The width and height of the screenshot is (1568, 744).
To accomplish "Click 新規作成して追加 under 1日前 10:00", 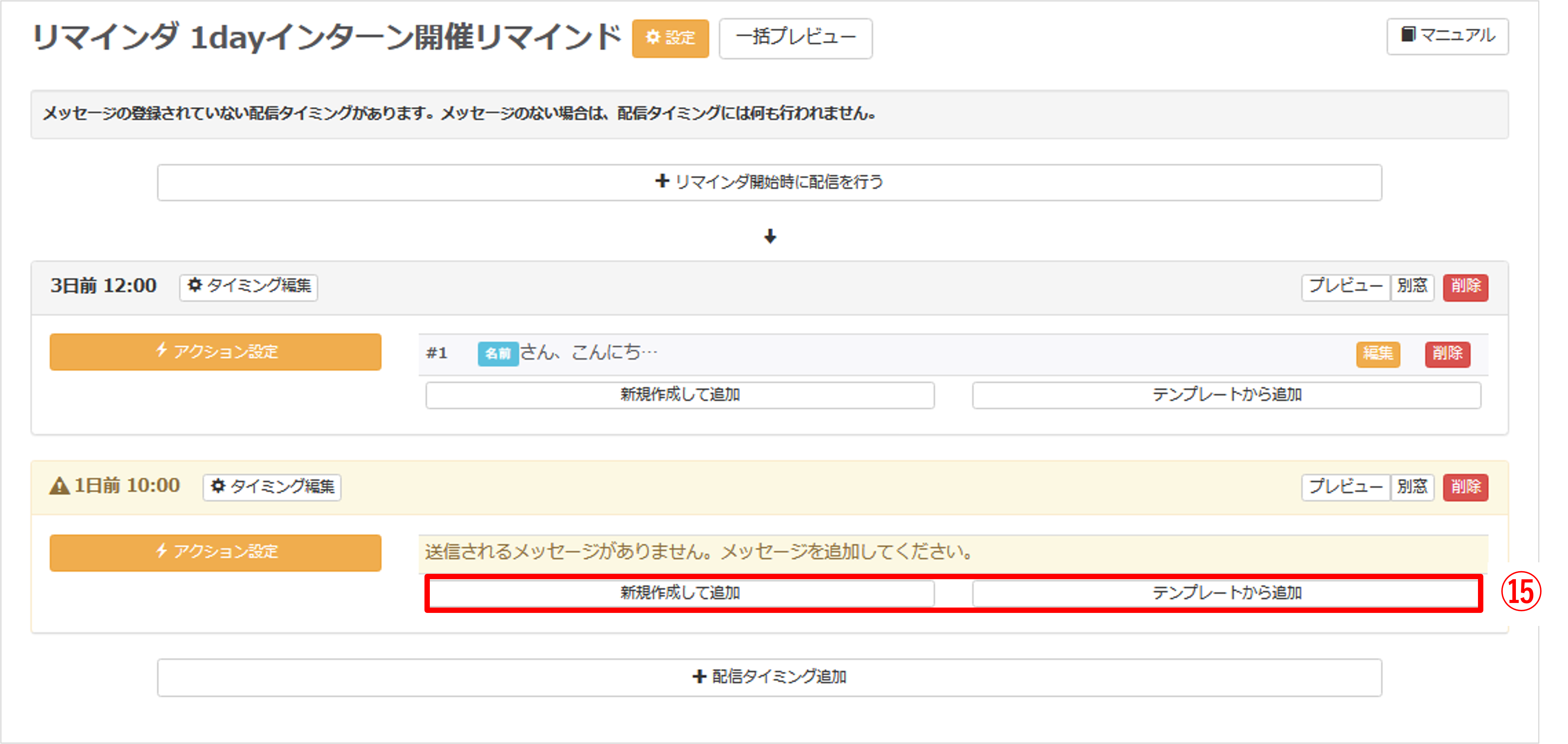I will coord(680,593).
